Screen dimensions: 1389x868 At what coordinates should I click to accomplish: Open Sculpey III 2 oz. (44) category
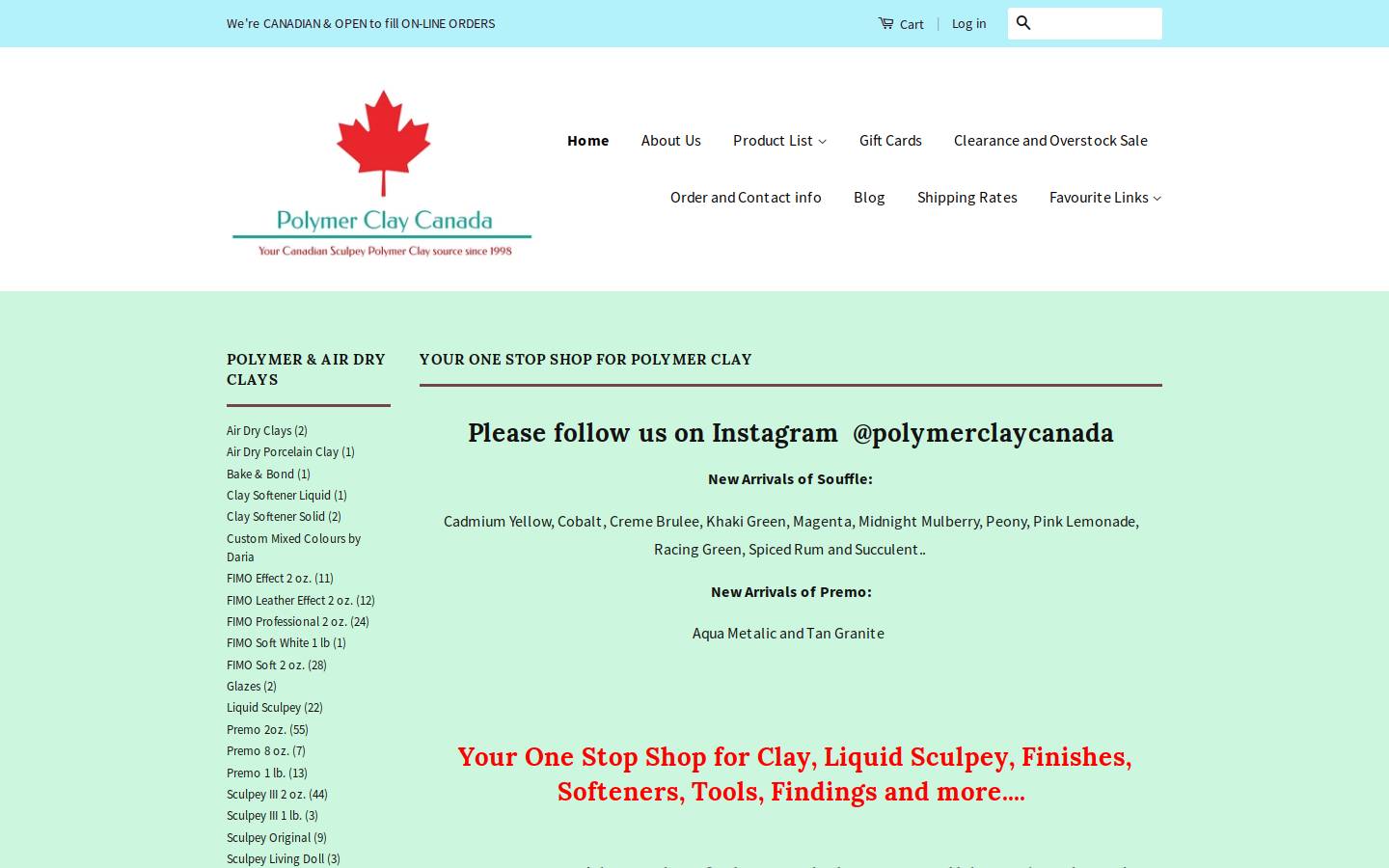277,794
